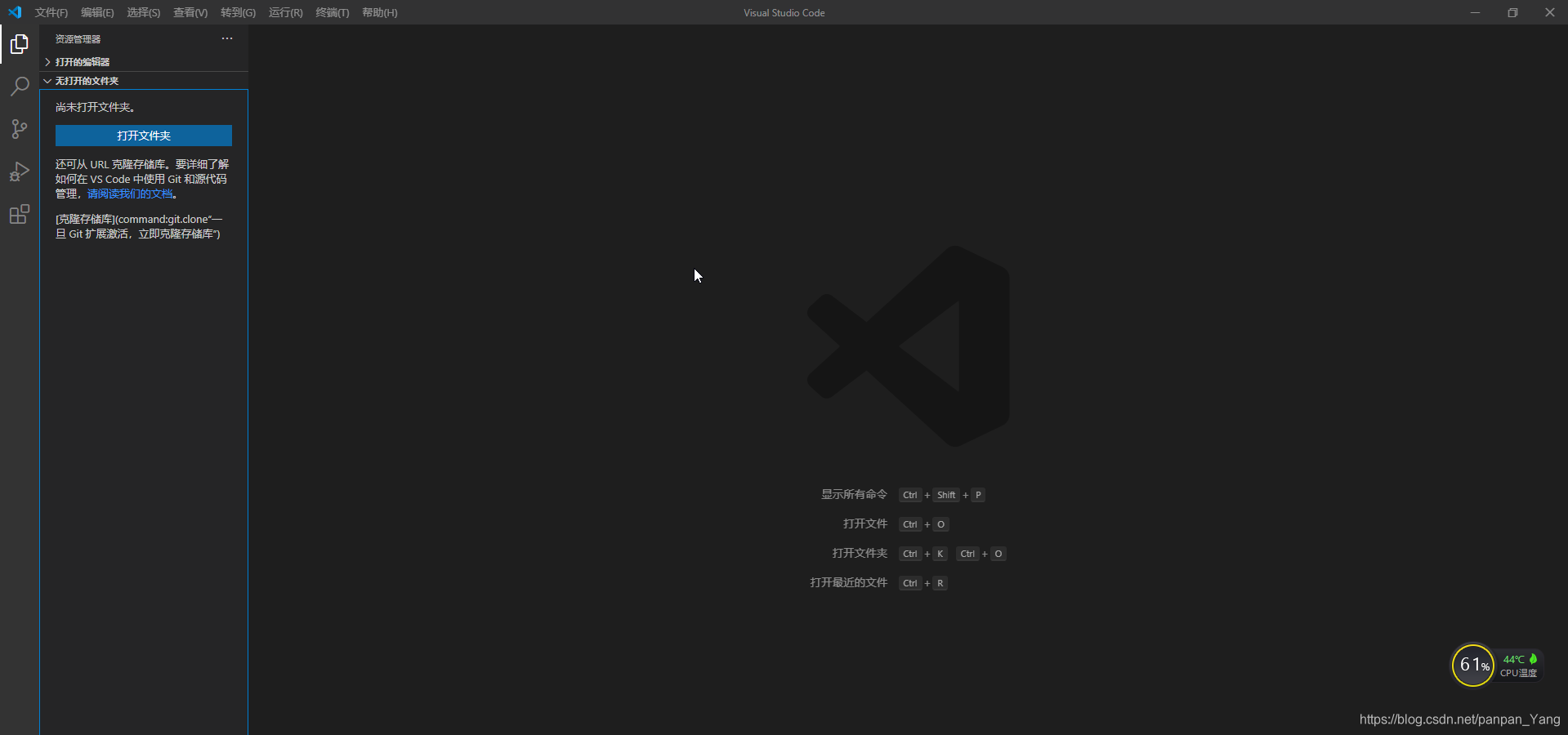Open the Run and Debug view icon
The image size is (1568, 735).
pos(20,171)
